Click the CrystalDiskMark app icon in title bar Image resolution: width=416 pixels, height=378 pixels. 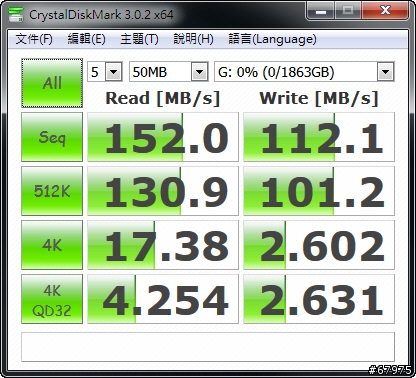15,14
